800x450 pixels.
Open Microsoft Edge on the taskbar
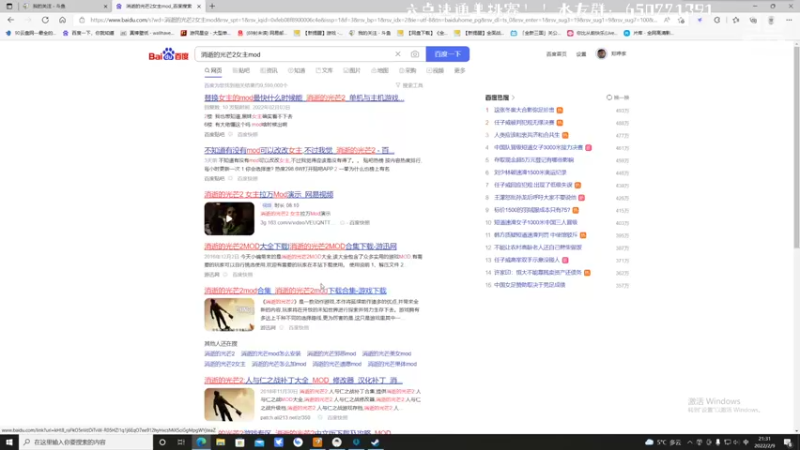point(201,442)
